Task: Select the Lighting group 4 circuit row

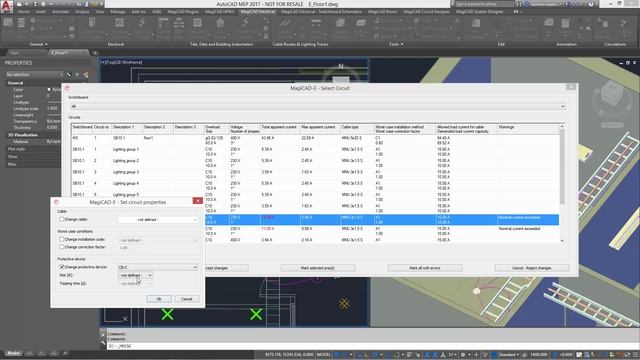Action: 315,186
